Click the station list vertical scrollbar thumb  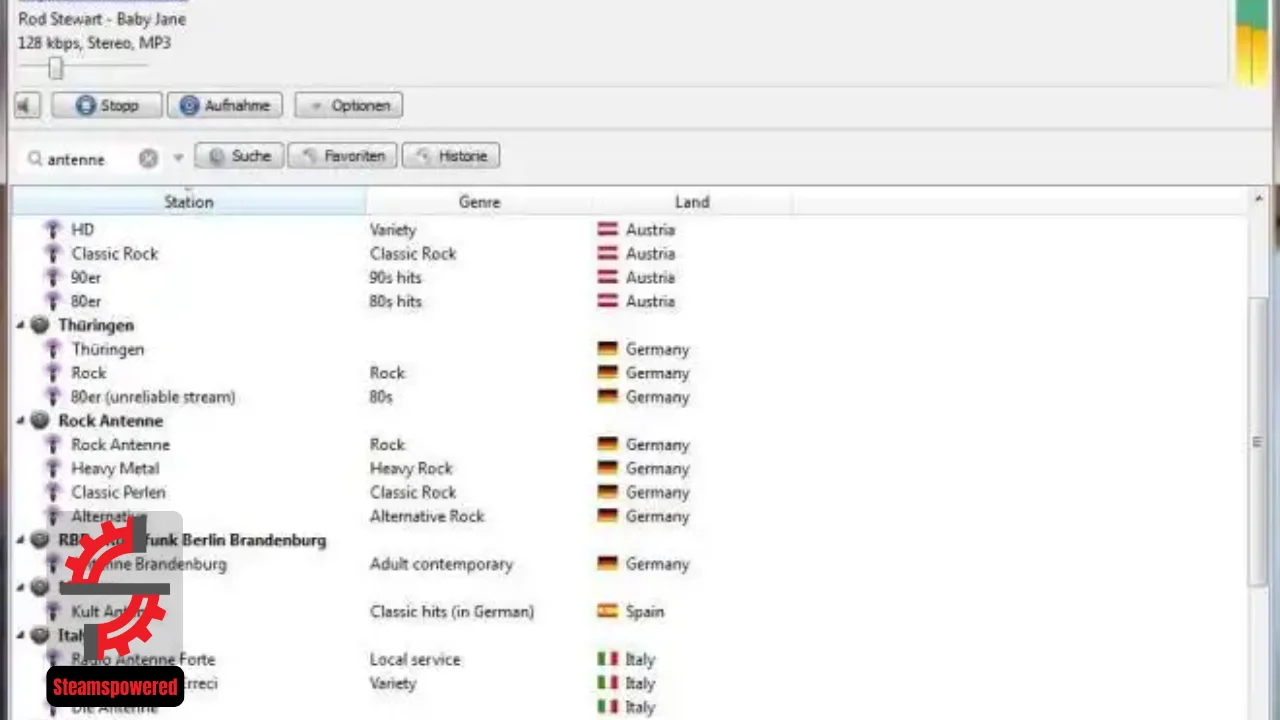point(1258,442)
